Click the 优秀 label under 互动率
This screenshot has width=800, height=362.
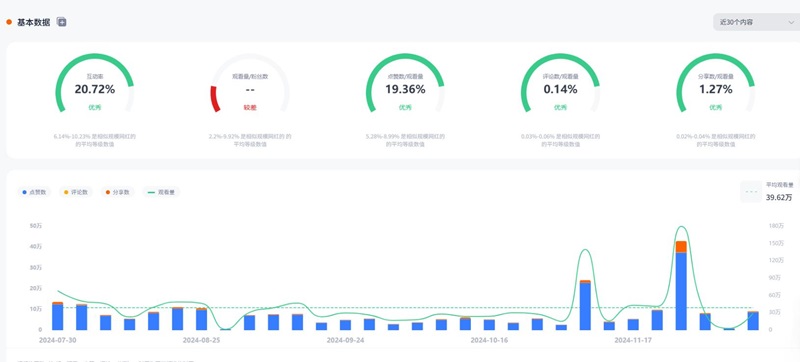pos(94,108)
